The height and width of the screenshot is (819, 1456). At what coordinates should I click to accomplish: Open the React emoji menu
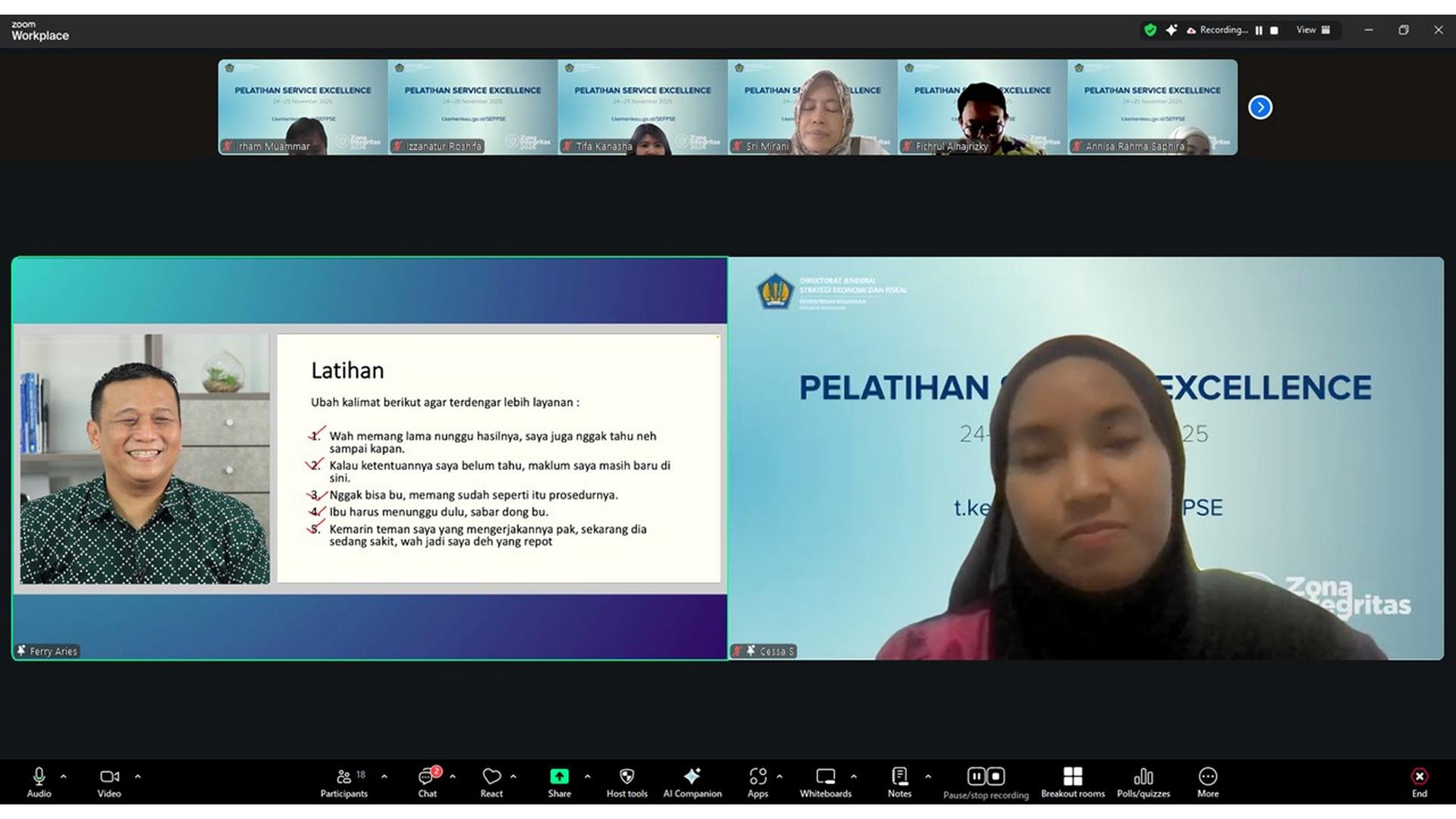click(491, 782)
